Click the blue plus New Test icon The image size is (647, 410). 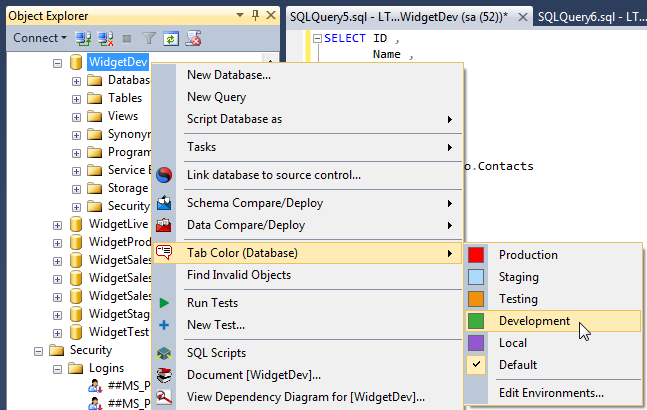165,325
